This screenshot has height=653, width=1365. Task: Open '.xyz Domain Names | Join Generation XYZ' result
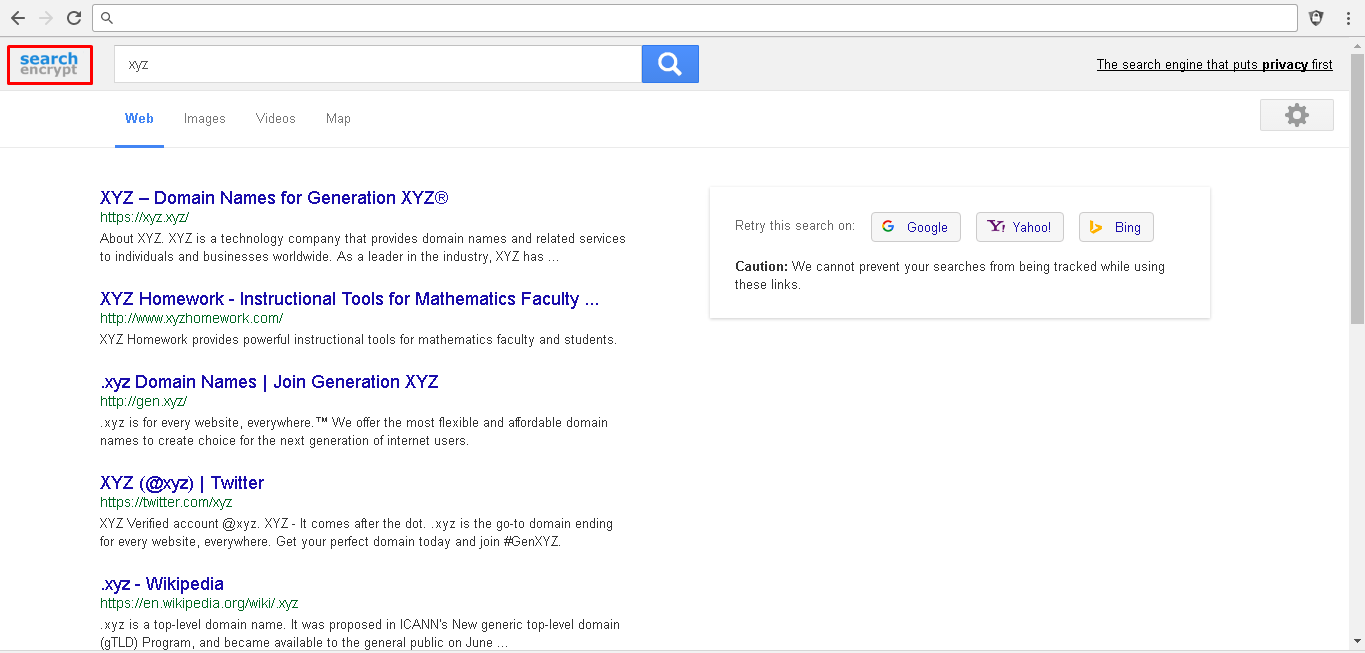click(269, 382)
